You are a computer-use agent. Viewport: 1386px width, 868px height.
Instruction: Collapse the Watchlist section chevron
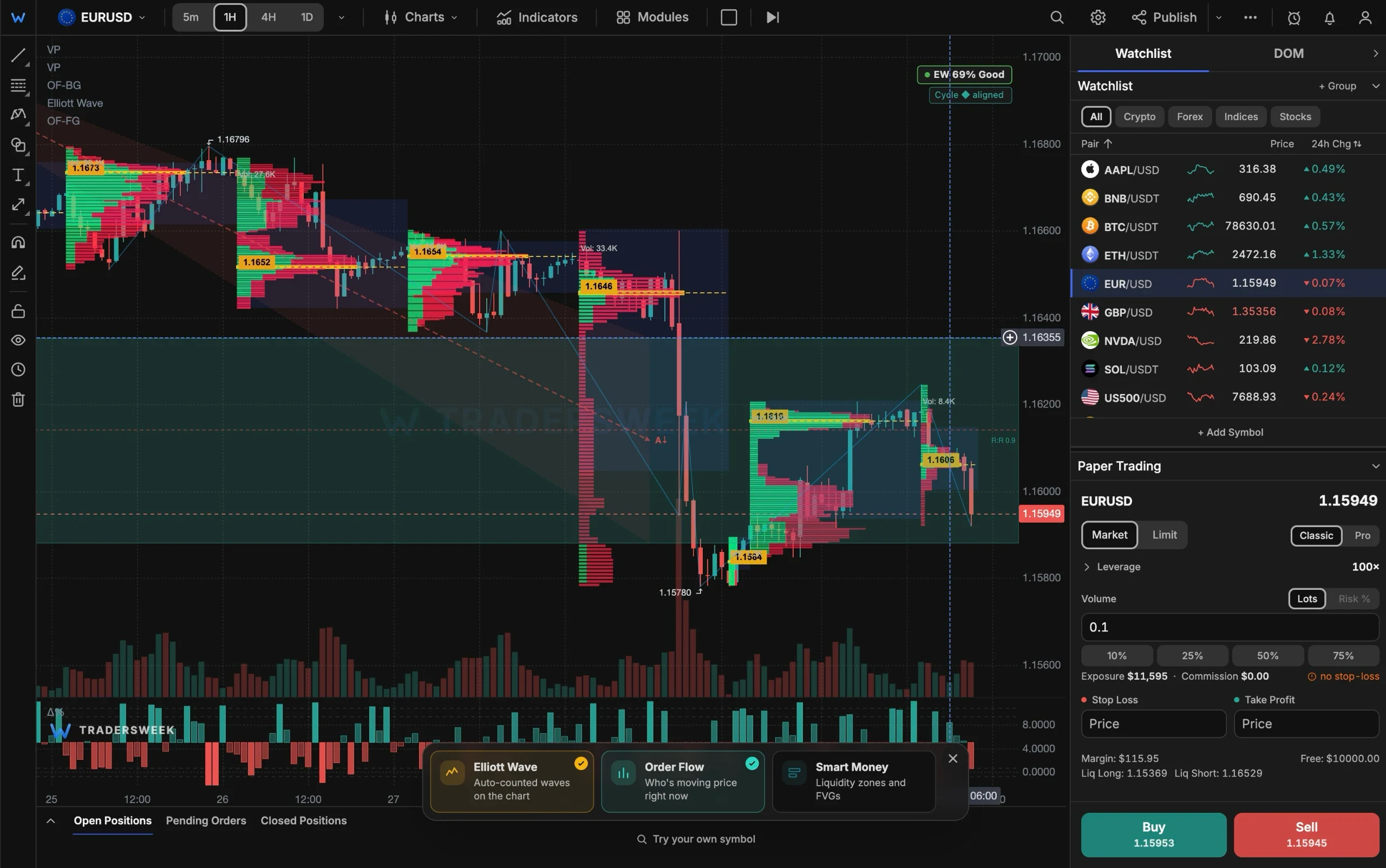1375,86
